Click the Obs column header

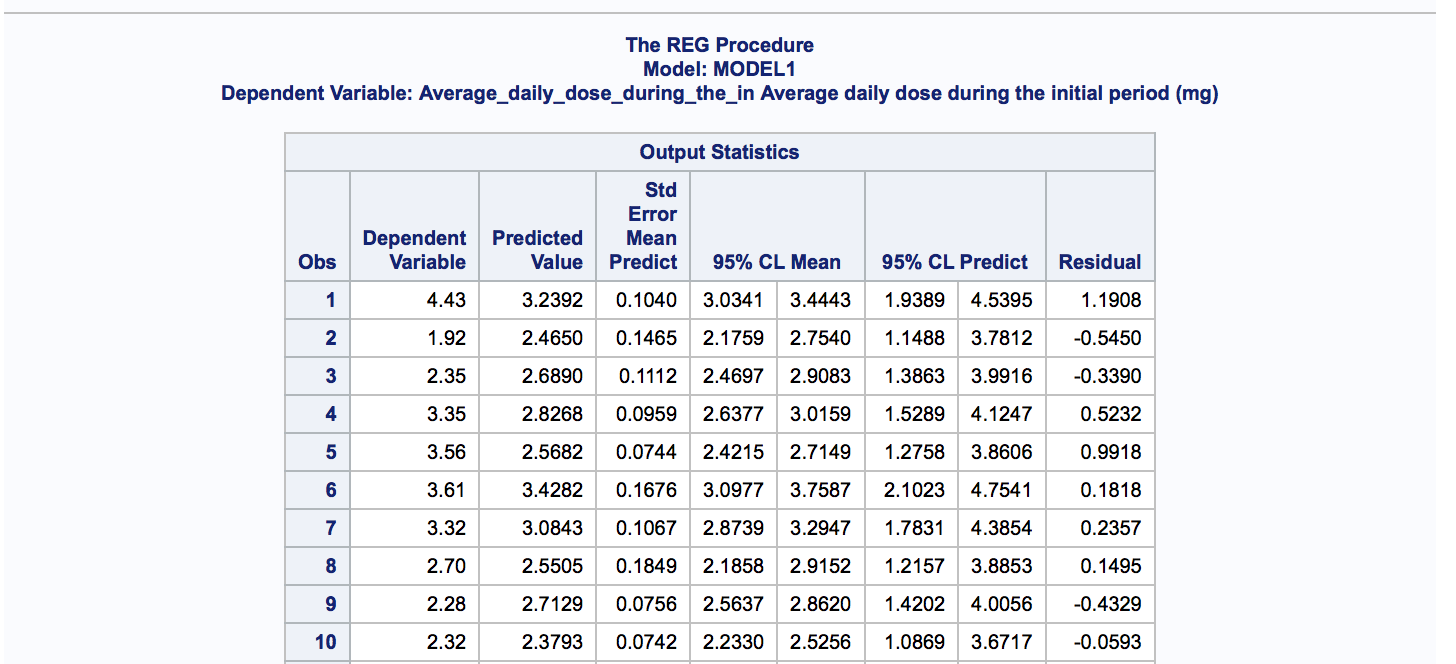coord(317,262)
